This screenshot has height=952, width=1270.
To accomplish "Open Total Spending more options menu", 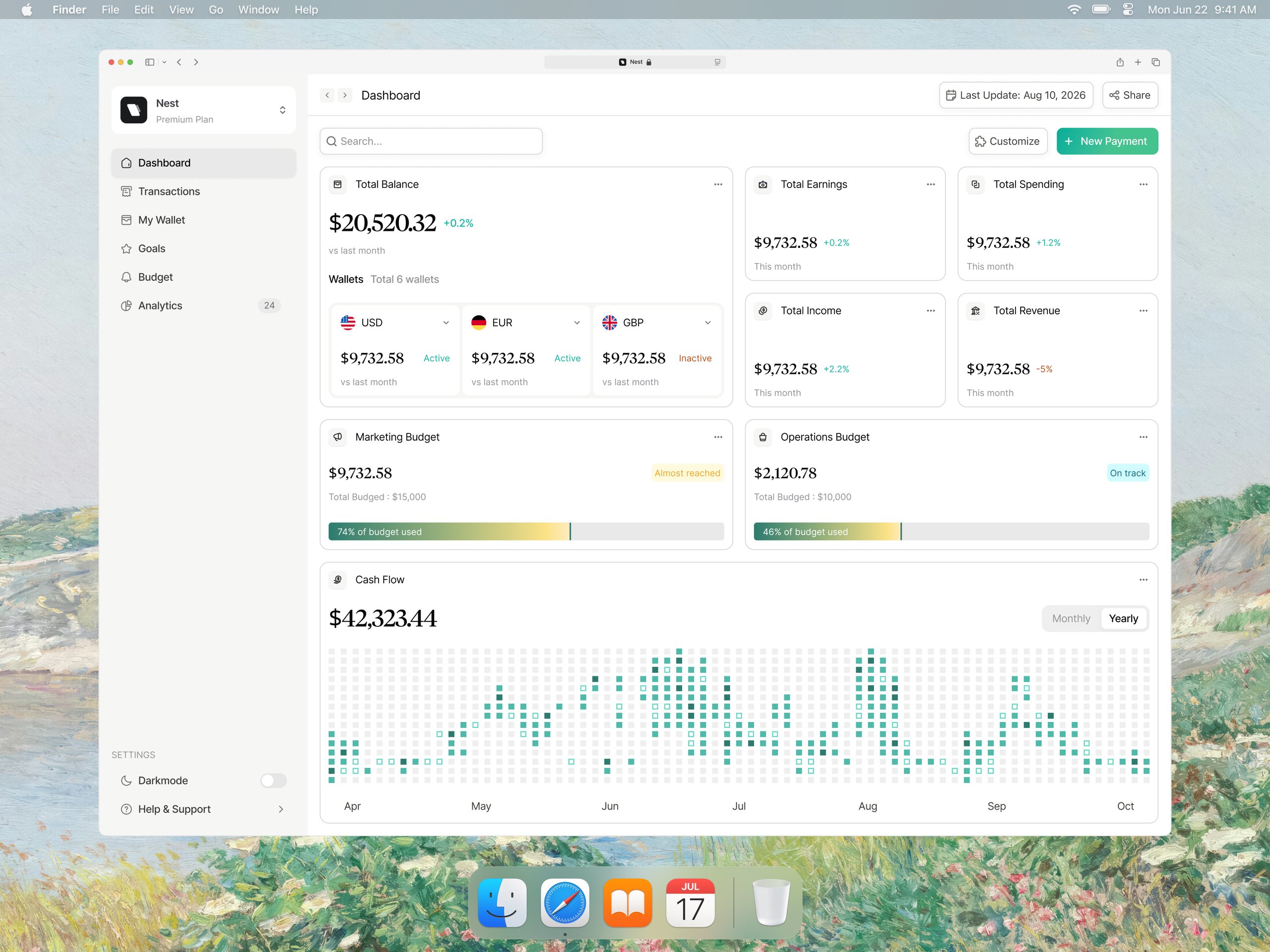I will pos(1143,184).
